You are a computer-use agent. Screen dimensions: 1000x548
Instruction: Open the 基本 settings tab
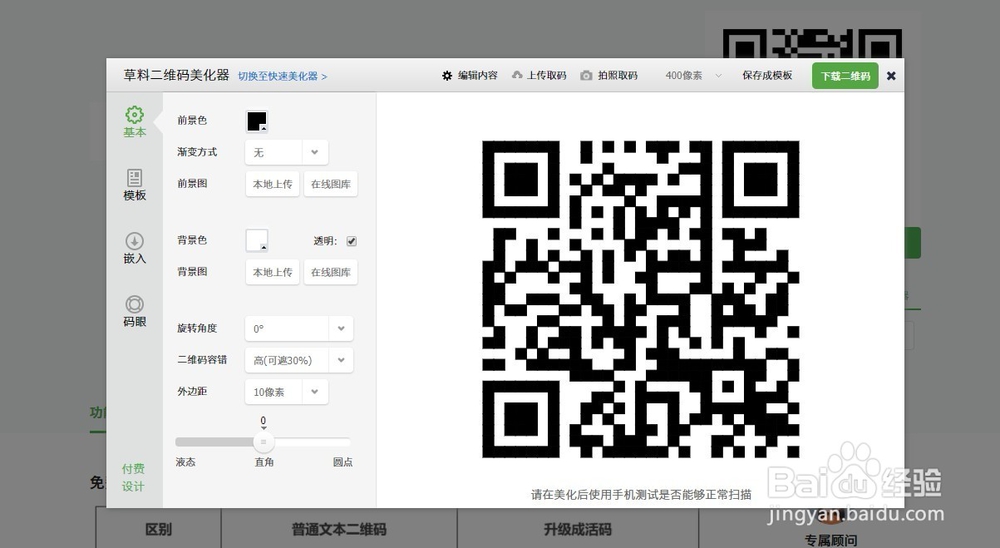tap(135, 122)
